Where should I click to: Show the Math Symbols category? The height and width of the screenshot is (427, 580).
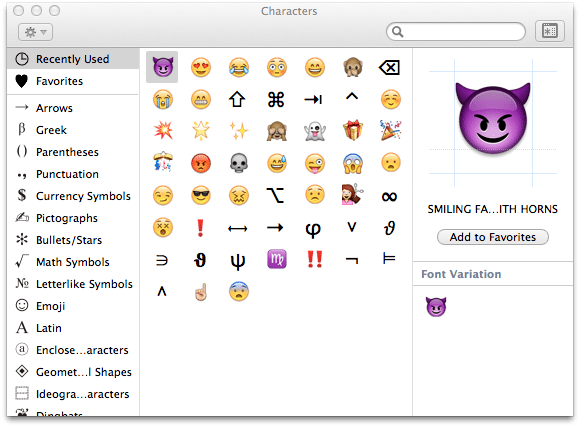click(x=73, y=262)
